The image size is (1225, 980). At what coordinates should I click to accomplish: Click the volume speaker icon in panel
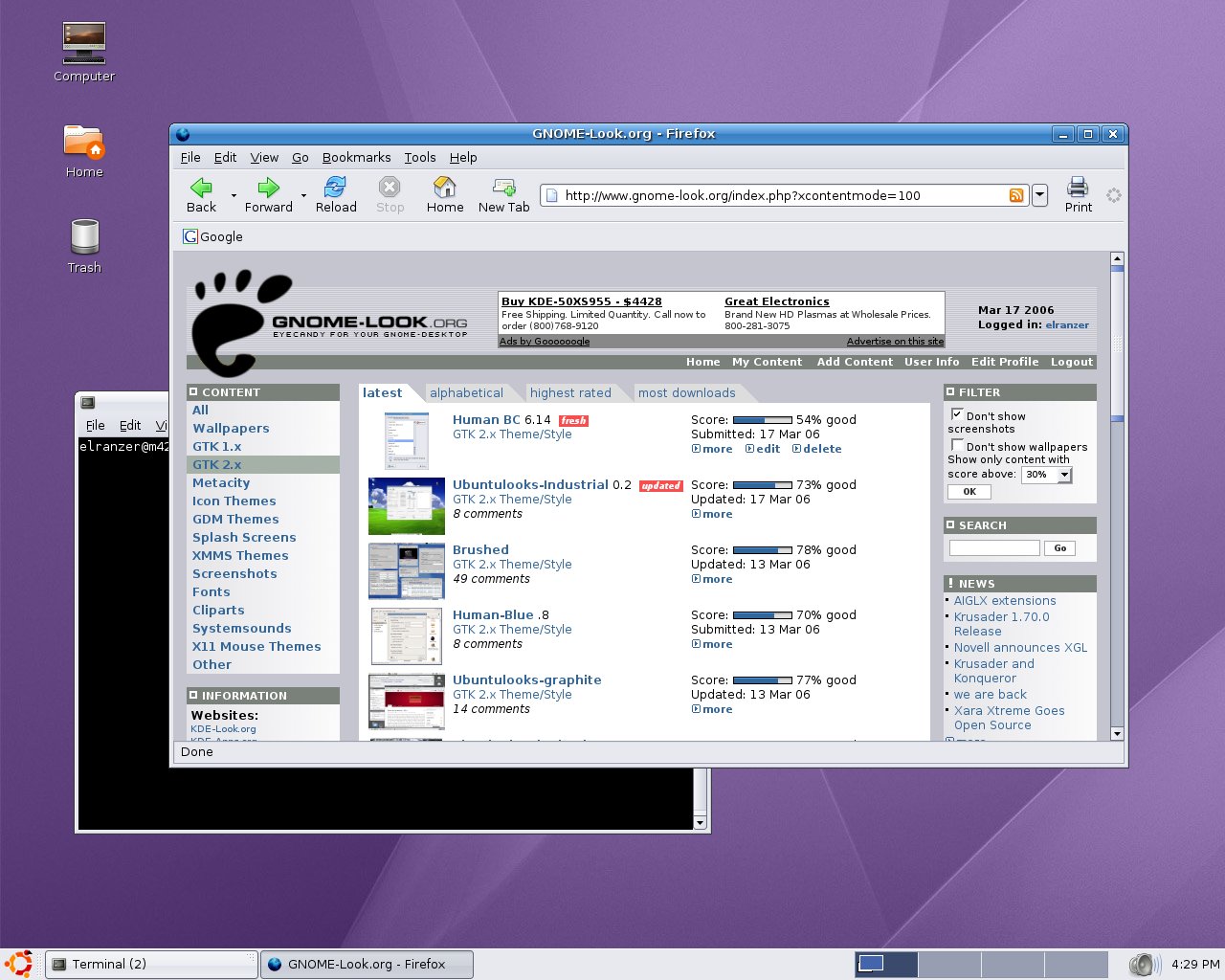pos(1145,965)
